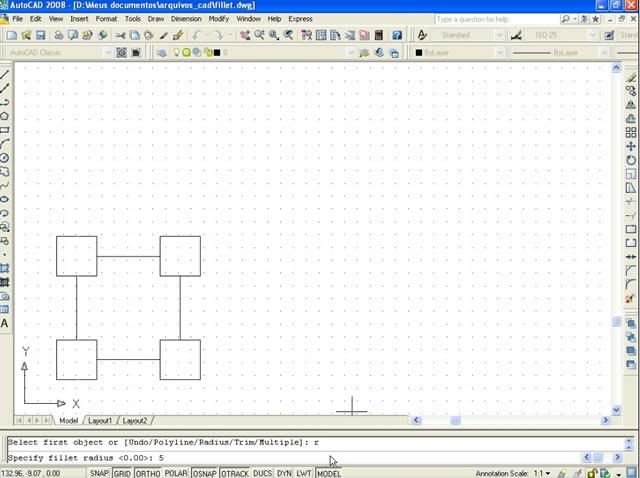Toggle OSNAP in status bar
Image resolution: width=640 pixels, height=478 pixels.
point(205,473)
